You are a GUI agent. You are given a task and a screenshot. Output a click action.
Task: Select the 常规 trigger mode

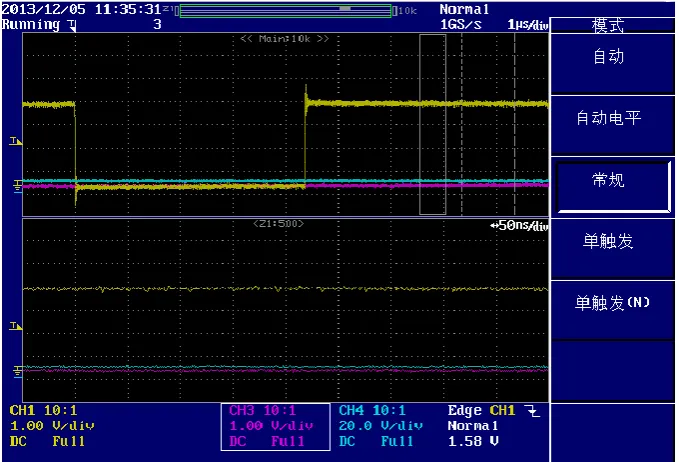point(612,187)
